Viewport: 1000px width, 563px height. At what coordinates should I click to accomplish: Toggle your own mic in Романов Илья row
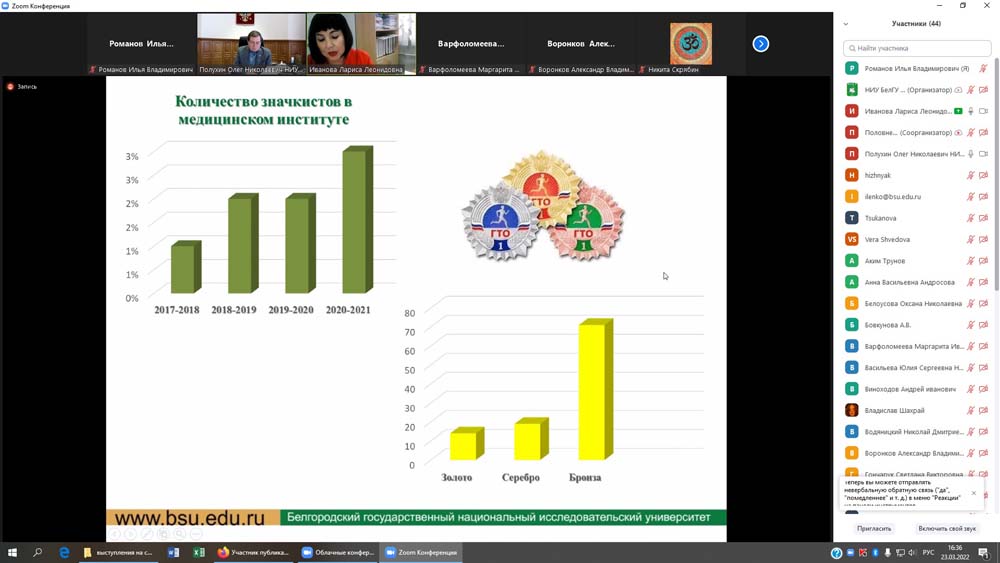984,69
